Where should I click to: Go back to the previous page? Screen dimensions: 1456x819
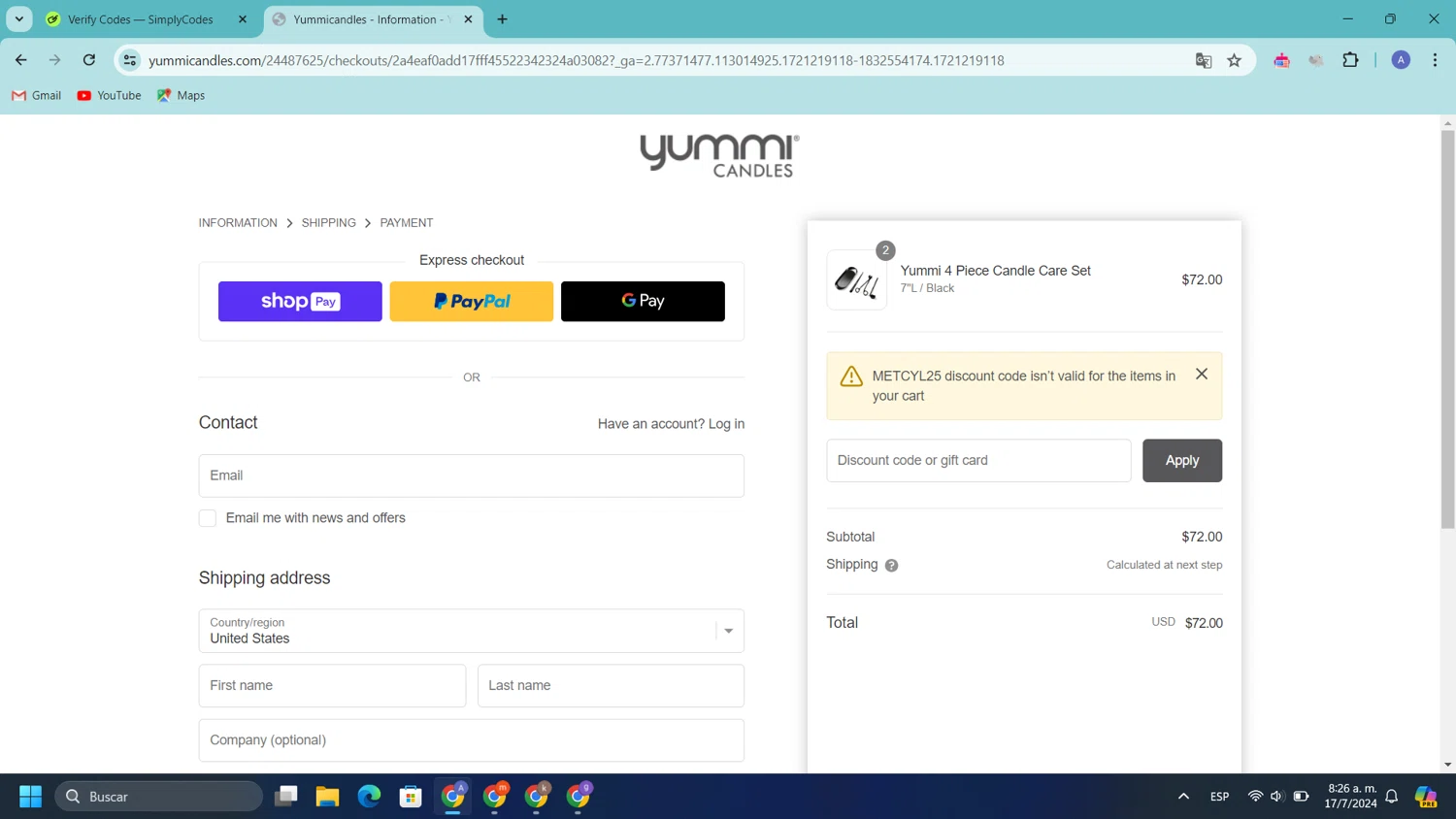pyautogui.click(x=21, y=60)
